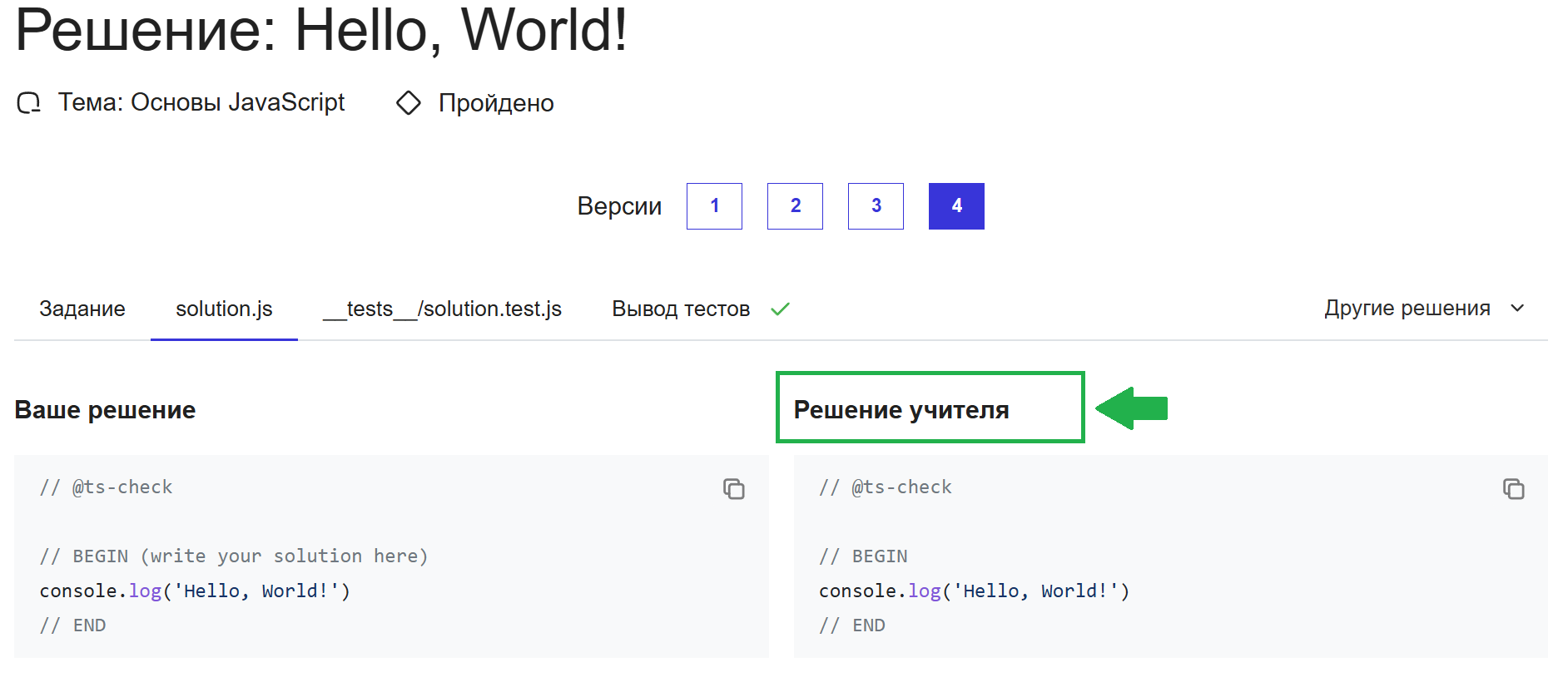The height and width of the screenshot is (697, 1568).
Task: Follow the Тема: Основы JavaScript link
Action: [201, 102]
